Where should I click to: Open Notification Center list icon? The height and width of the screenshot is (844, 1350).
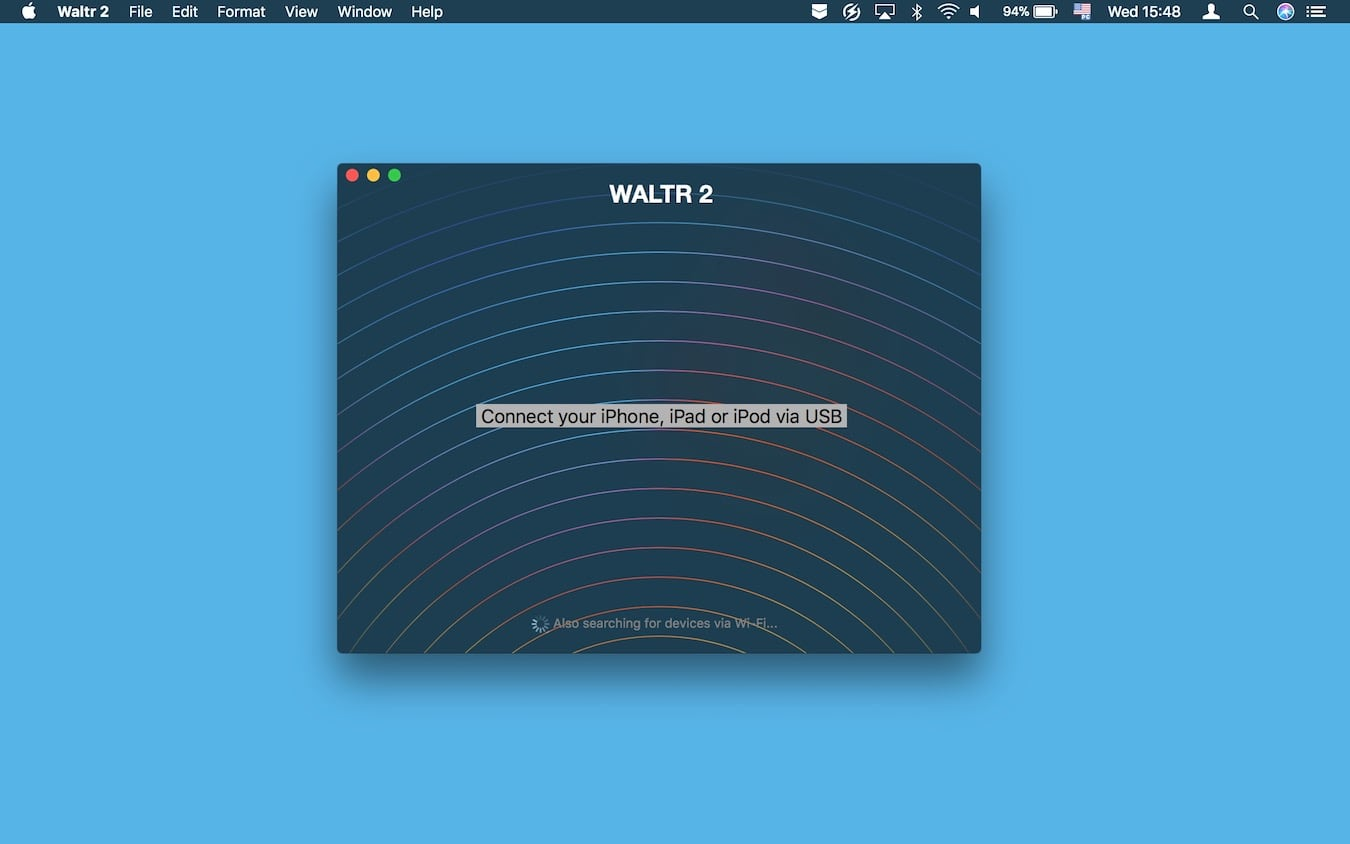[x=1316, y=12]
